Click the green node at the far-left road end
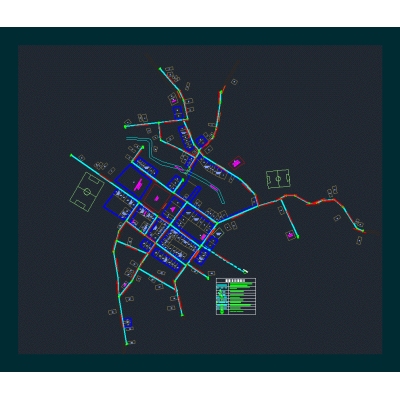The width and height of the screenshot is (400, 400). pyautogui.click(x=71, y=155)
